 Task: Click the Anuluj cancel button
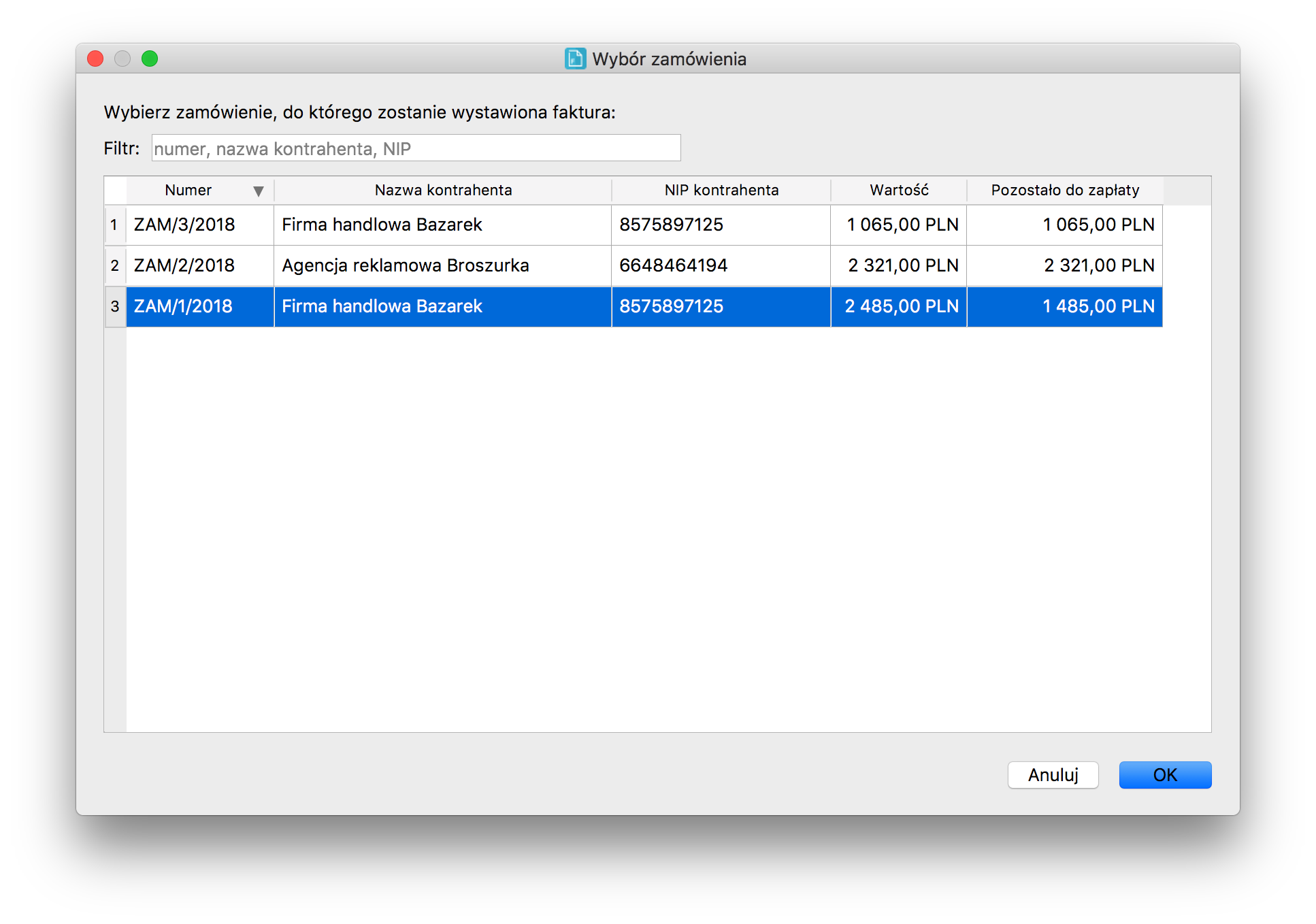[x=1053, y=774]
